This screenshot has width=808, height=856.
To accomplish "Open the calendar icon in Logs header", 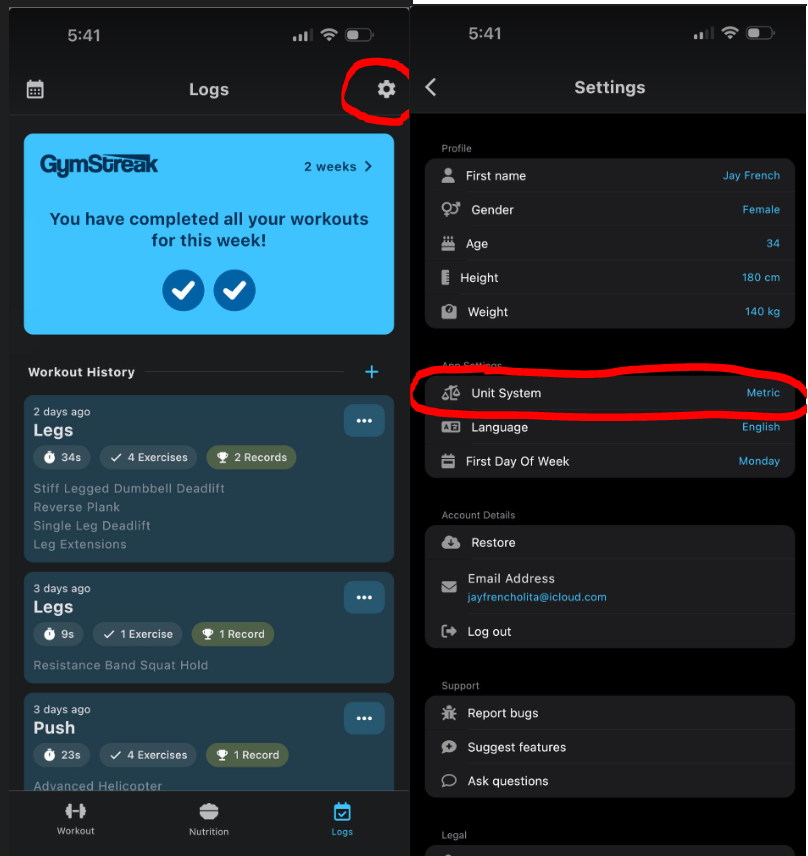I will [35, 89].
